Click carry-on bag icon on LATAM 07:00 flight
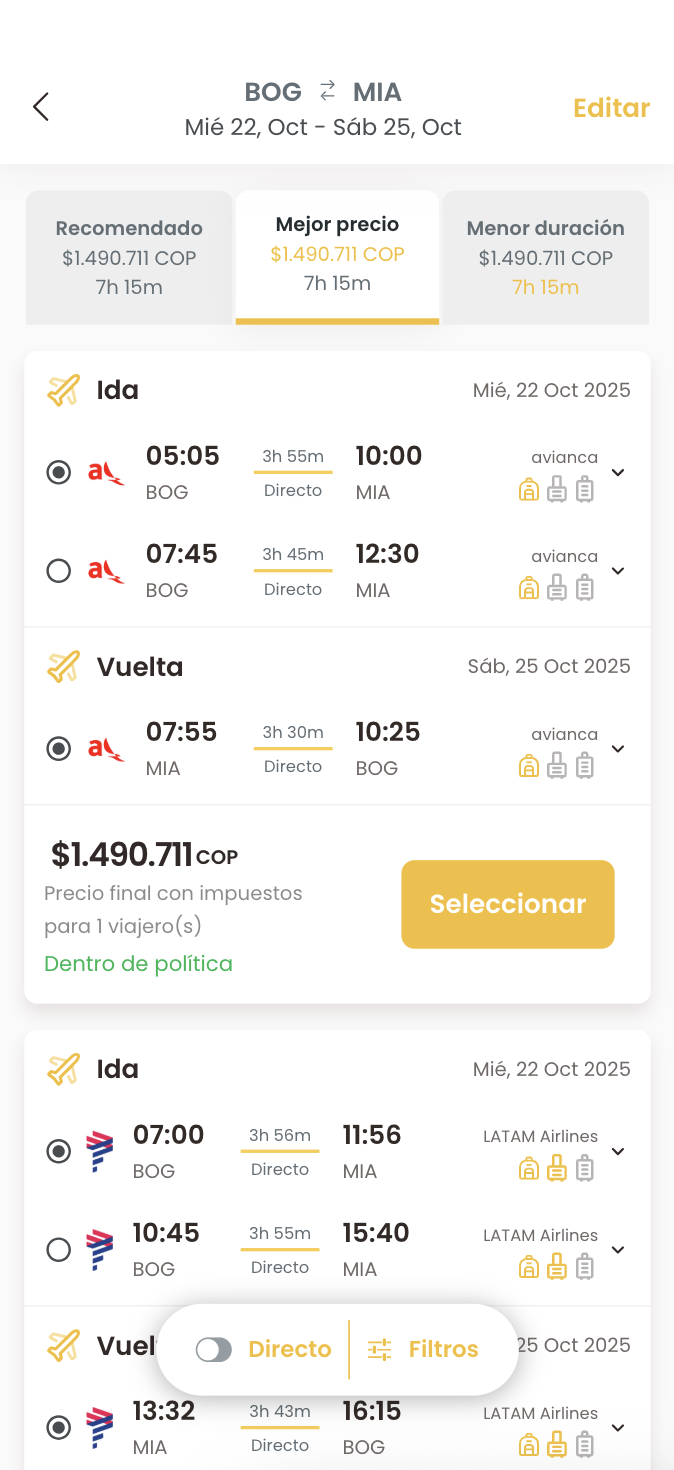674x1470 pixels. pyautogui.click(x=557, y=1168)
